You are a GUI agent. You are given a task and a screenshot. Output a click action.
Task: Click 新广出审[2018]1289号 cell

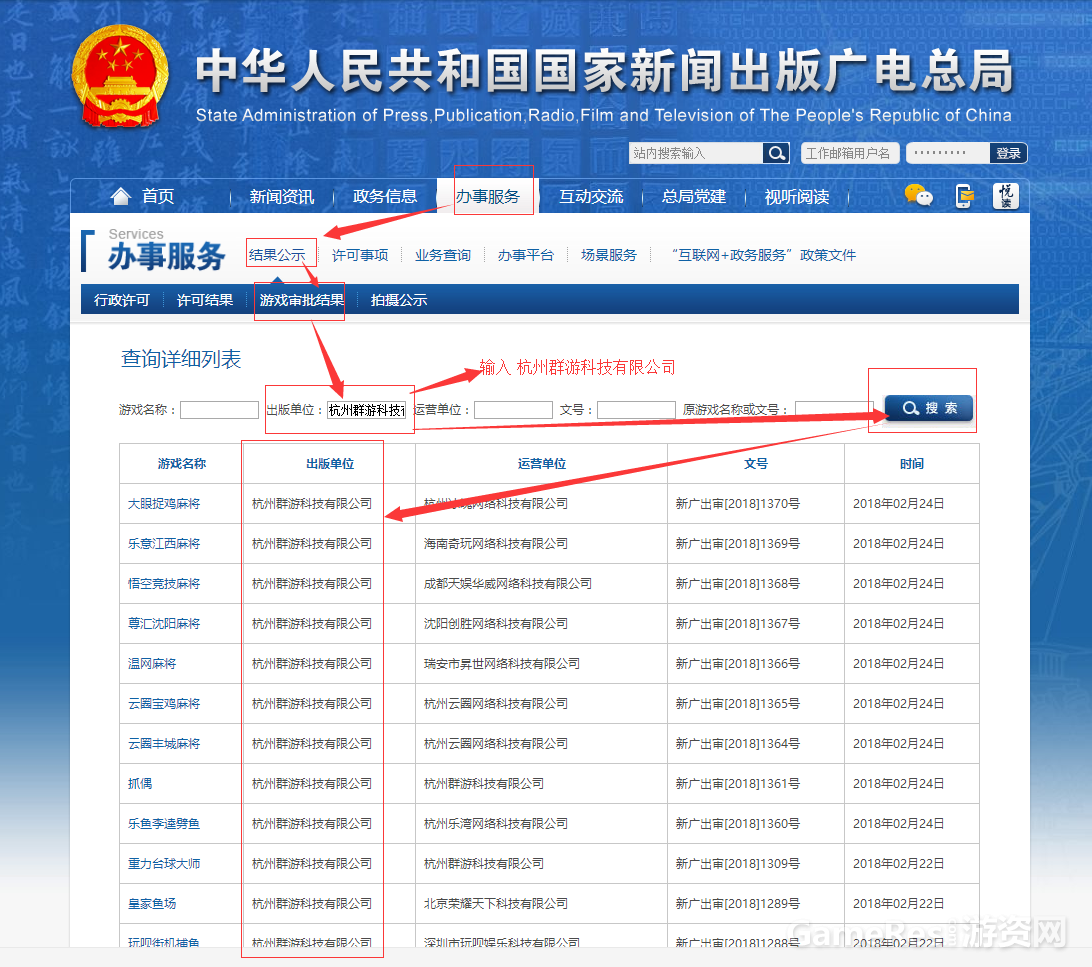pyautogui.click(x=738, y=904)
